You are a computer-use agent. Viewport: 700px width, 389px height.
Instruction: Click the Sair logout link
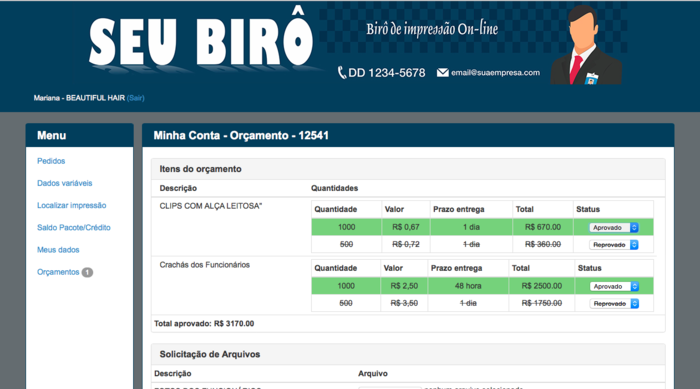coord(135,98)
